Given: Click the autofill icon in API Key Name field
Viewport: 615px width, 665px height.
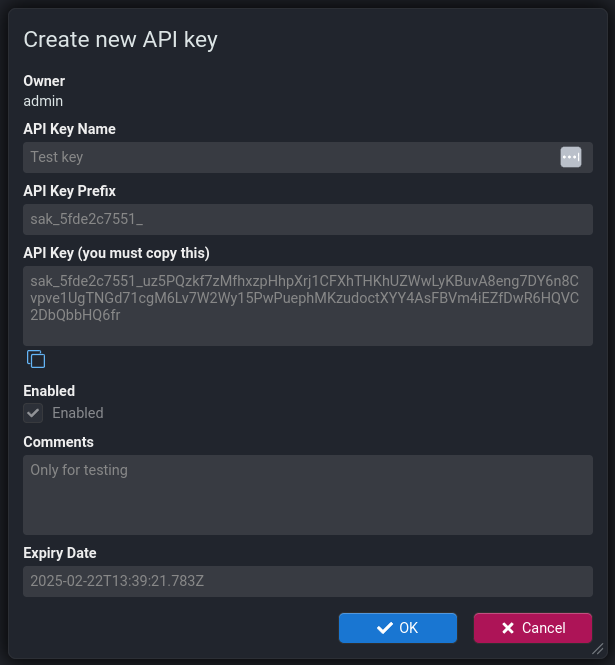Looking at the screenshot, I should [x=570, y=157].
